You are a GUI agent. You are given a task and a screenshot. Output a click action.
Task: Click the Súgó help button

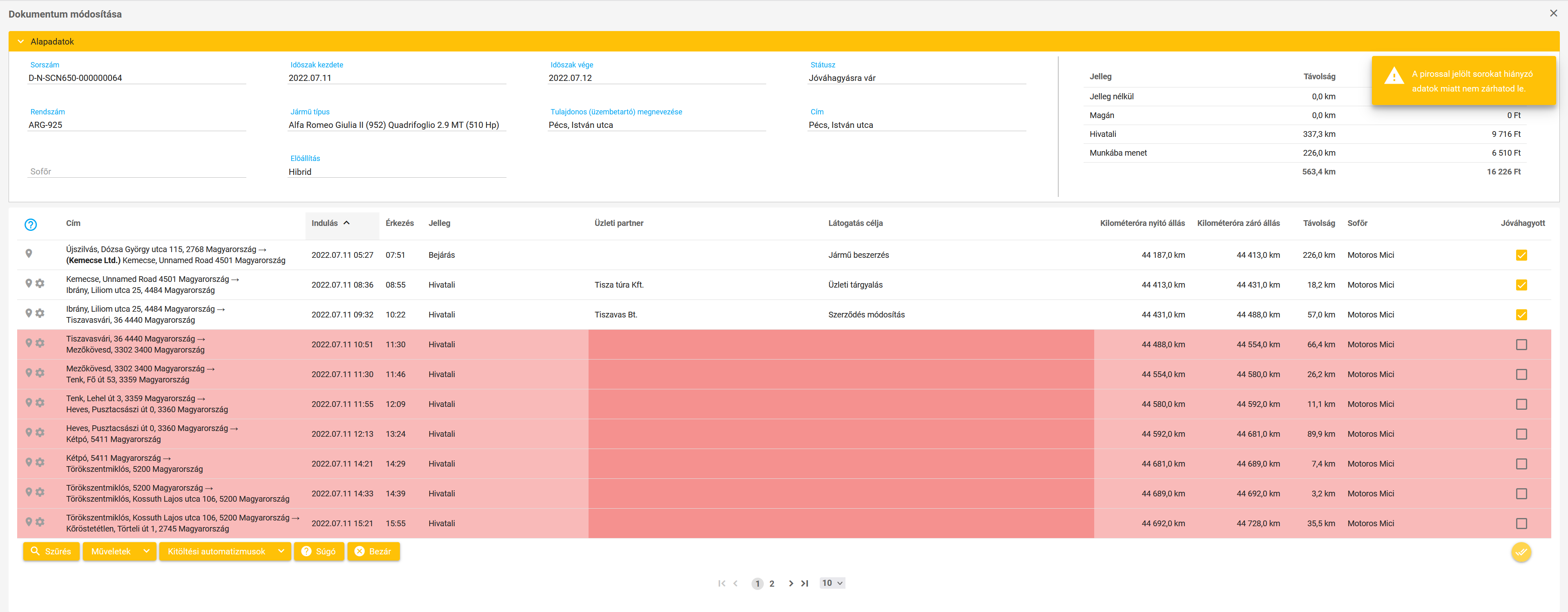coord(319,552)
